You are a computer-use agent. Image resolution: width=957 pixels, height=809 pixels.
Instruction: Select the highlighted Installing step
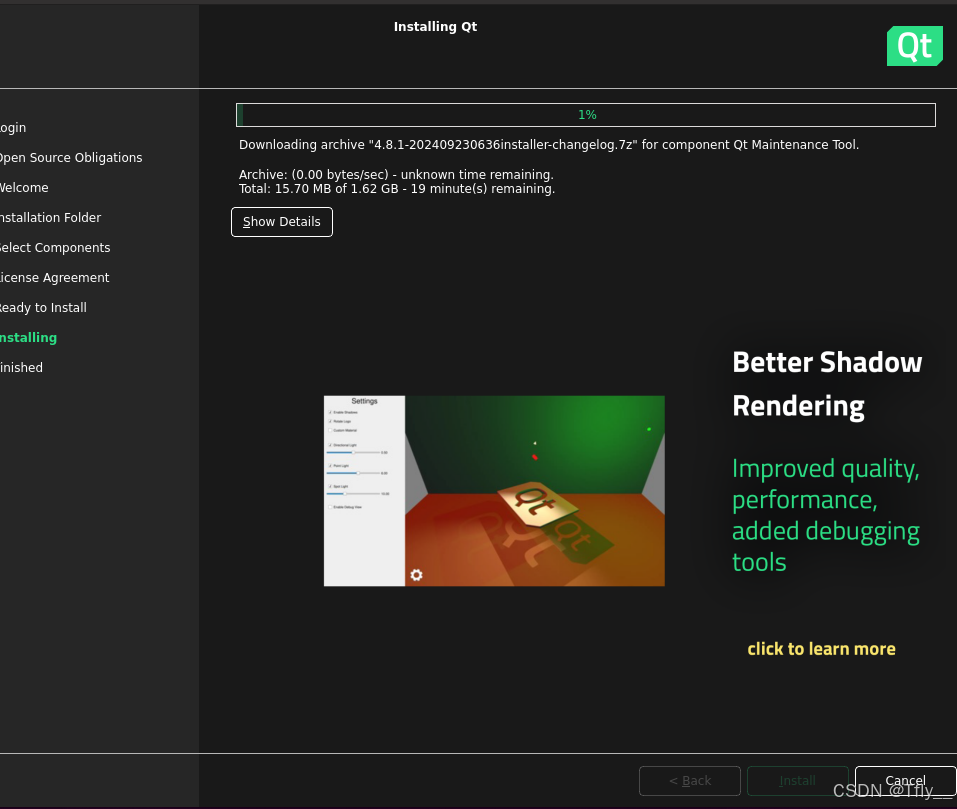[28, 337]
